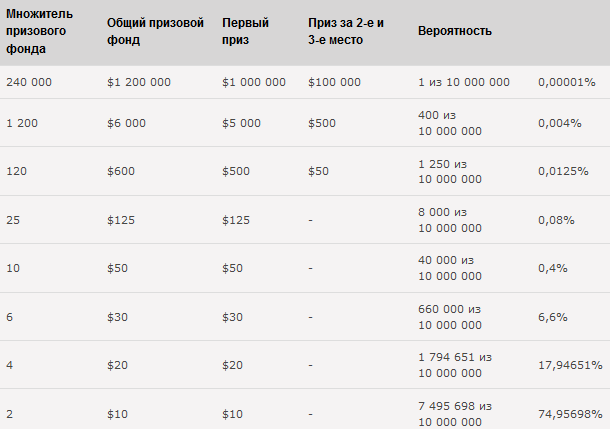The height and width of the screenshot is (429, 610).
Task: Click the $125 total prize pool cell
Action: click(x=121, y=220)
